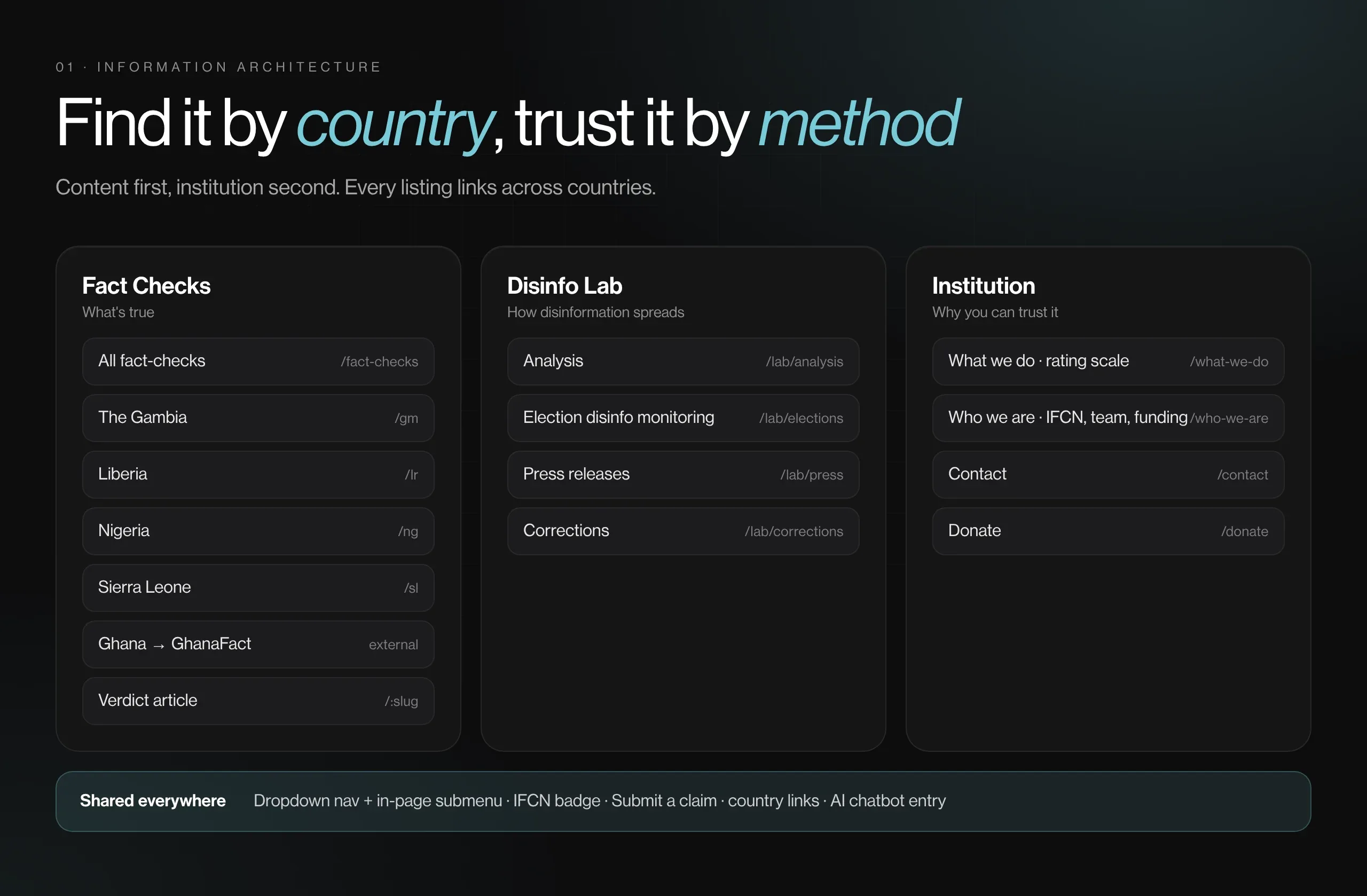
Task: Click the external label on Ghana row
Action: 394,645
